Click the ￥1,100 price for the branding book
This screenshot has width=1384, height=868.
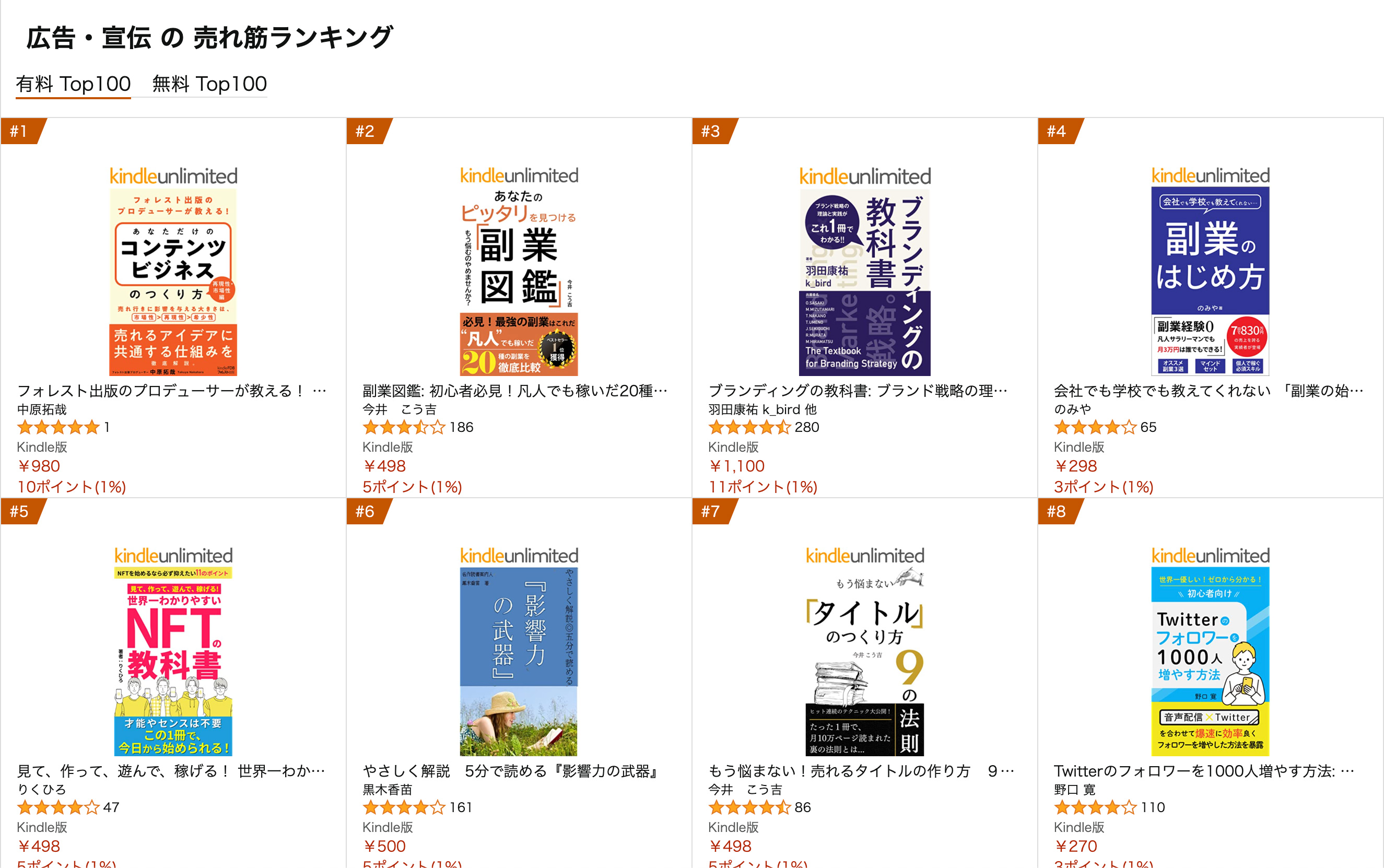click(x=736, y=466)
